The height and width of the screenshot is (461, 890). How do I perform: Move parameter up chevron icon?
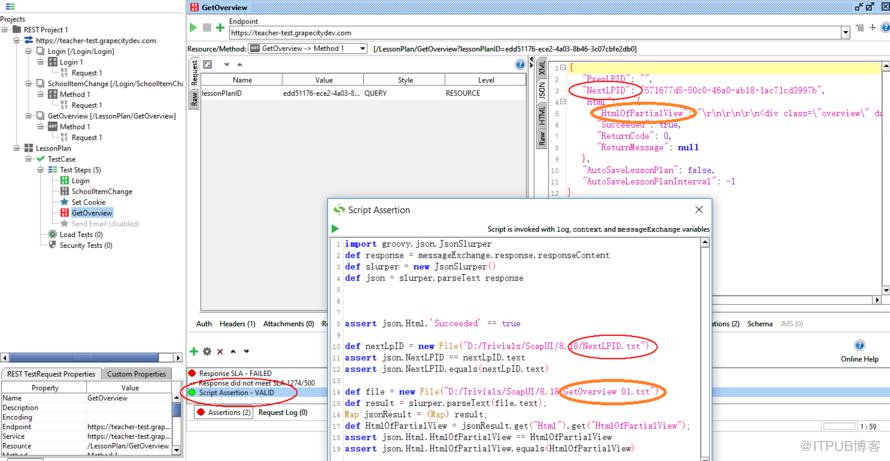coord(240,65)
